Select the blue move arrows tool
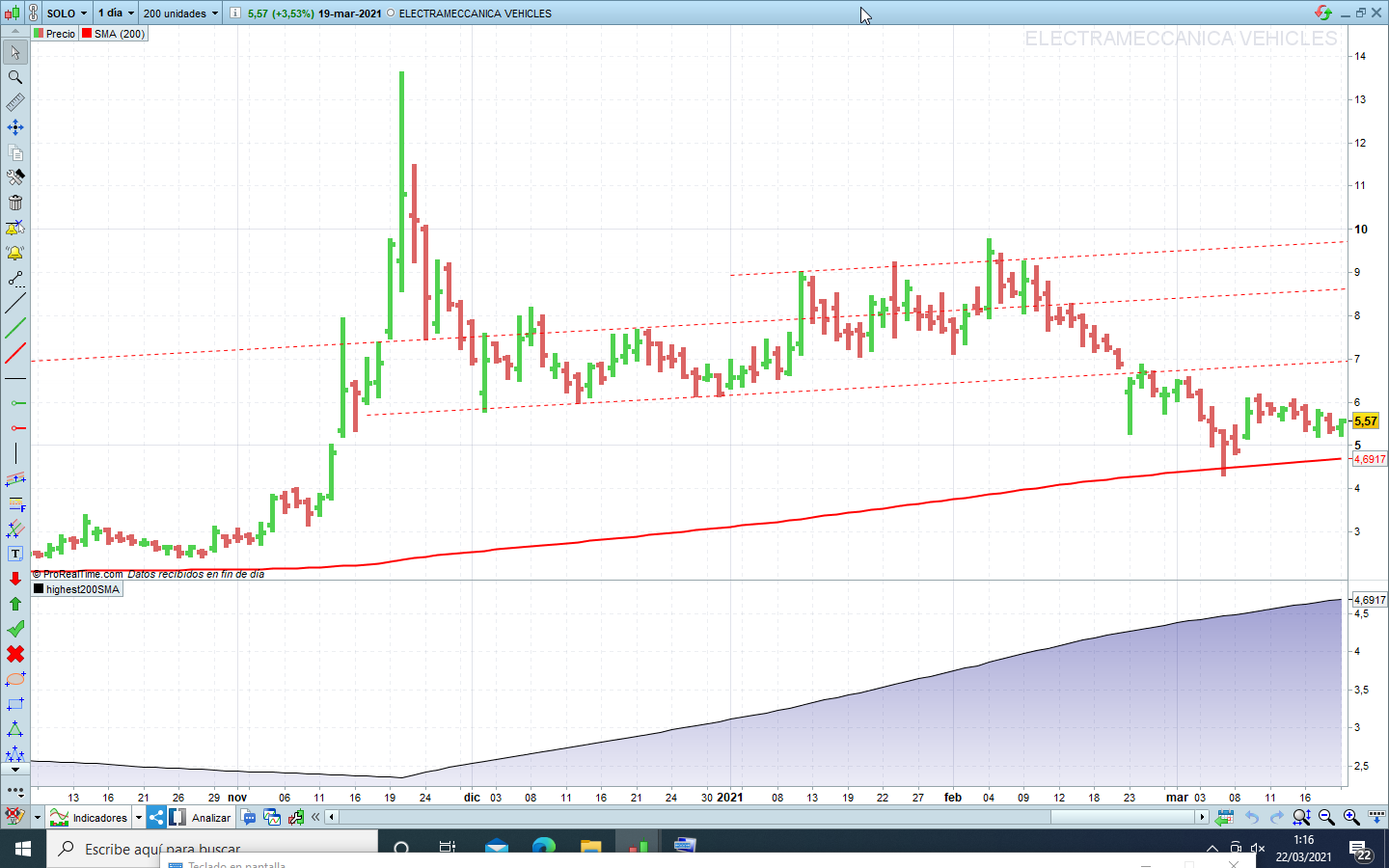This screenshot has width=1389, height=868. (x=15, y=127)
